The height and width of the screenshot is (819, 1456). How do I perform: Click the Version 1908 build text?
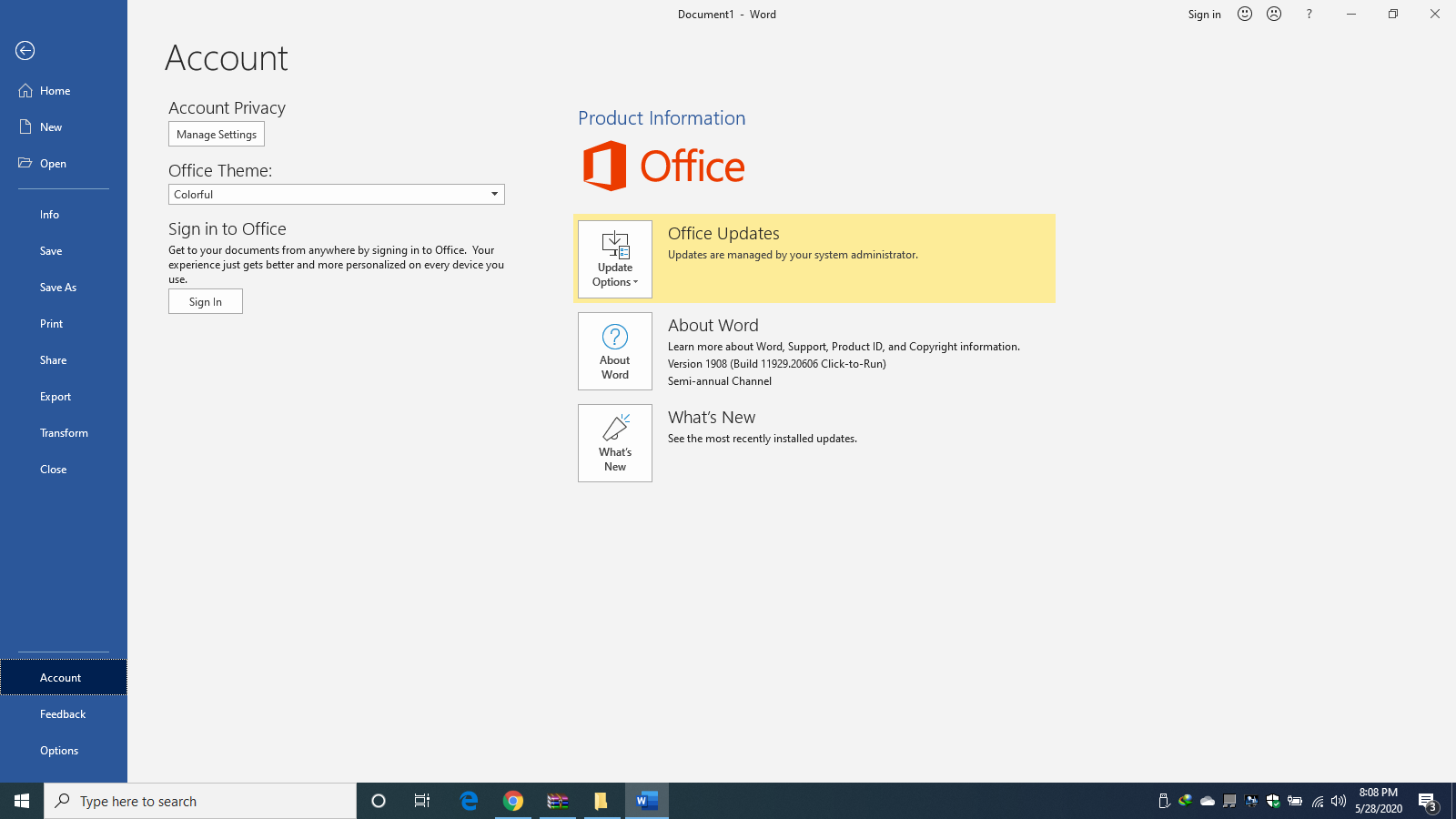point(777,364)
